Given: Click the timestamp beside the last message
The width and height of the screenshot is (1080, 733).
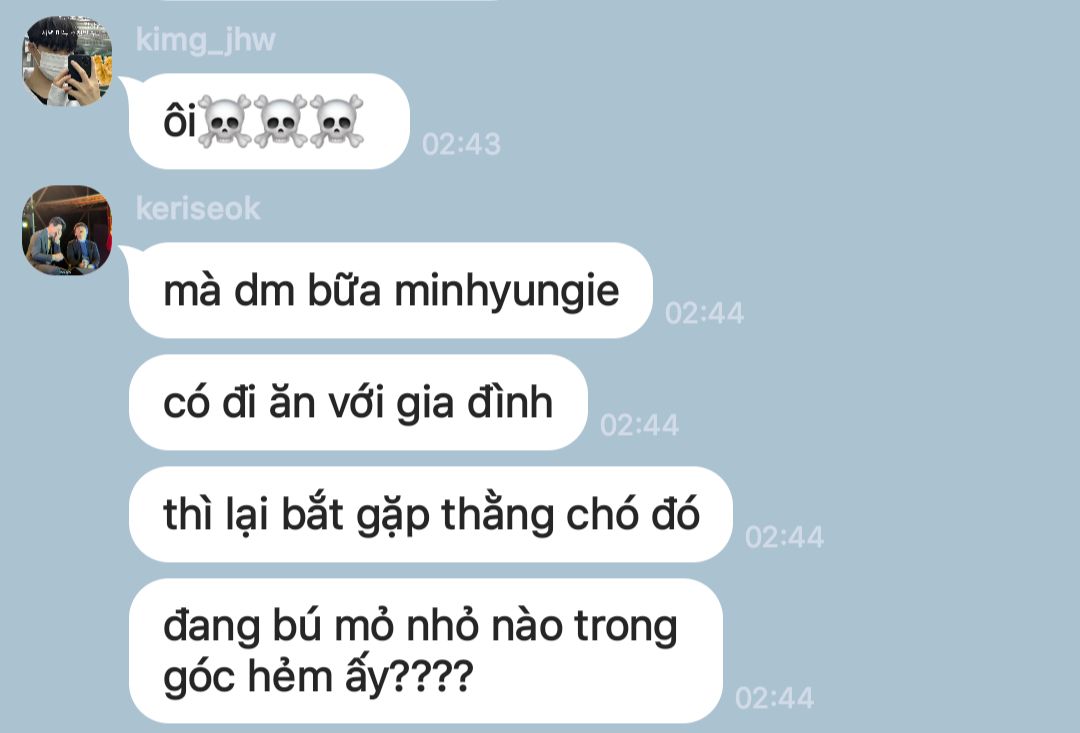Looking at the screenshot, I should point(774,698).
